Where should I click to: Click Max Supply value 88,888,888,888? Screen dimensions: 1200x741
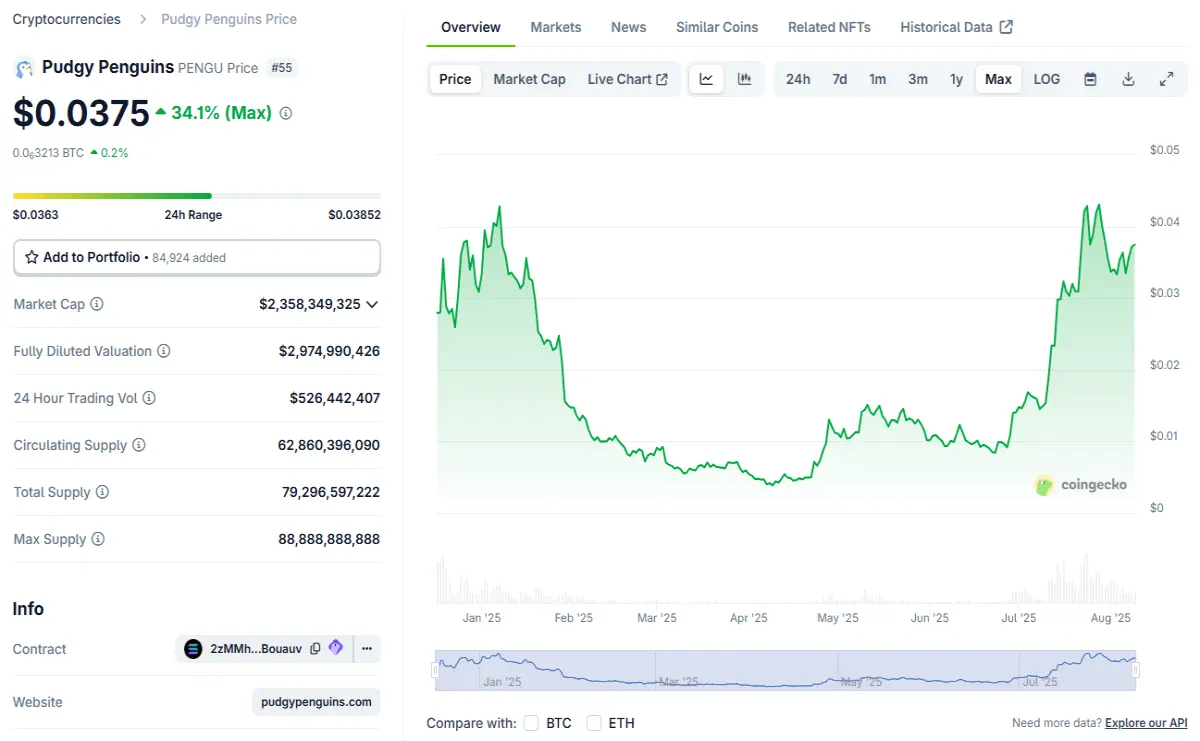(329, 539)
